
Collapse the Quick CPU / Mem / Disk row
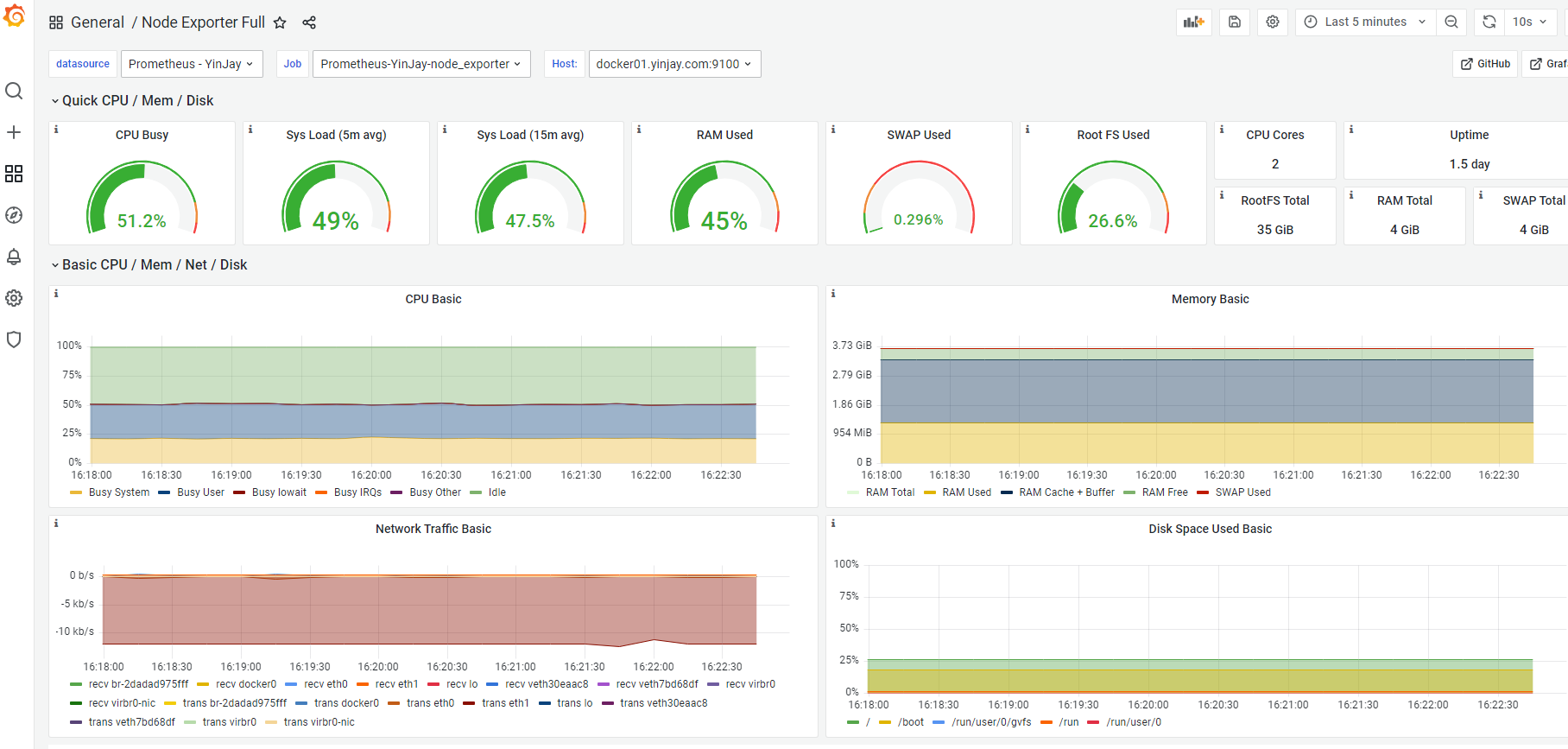point(132,100)
